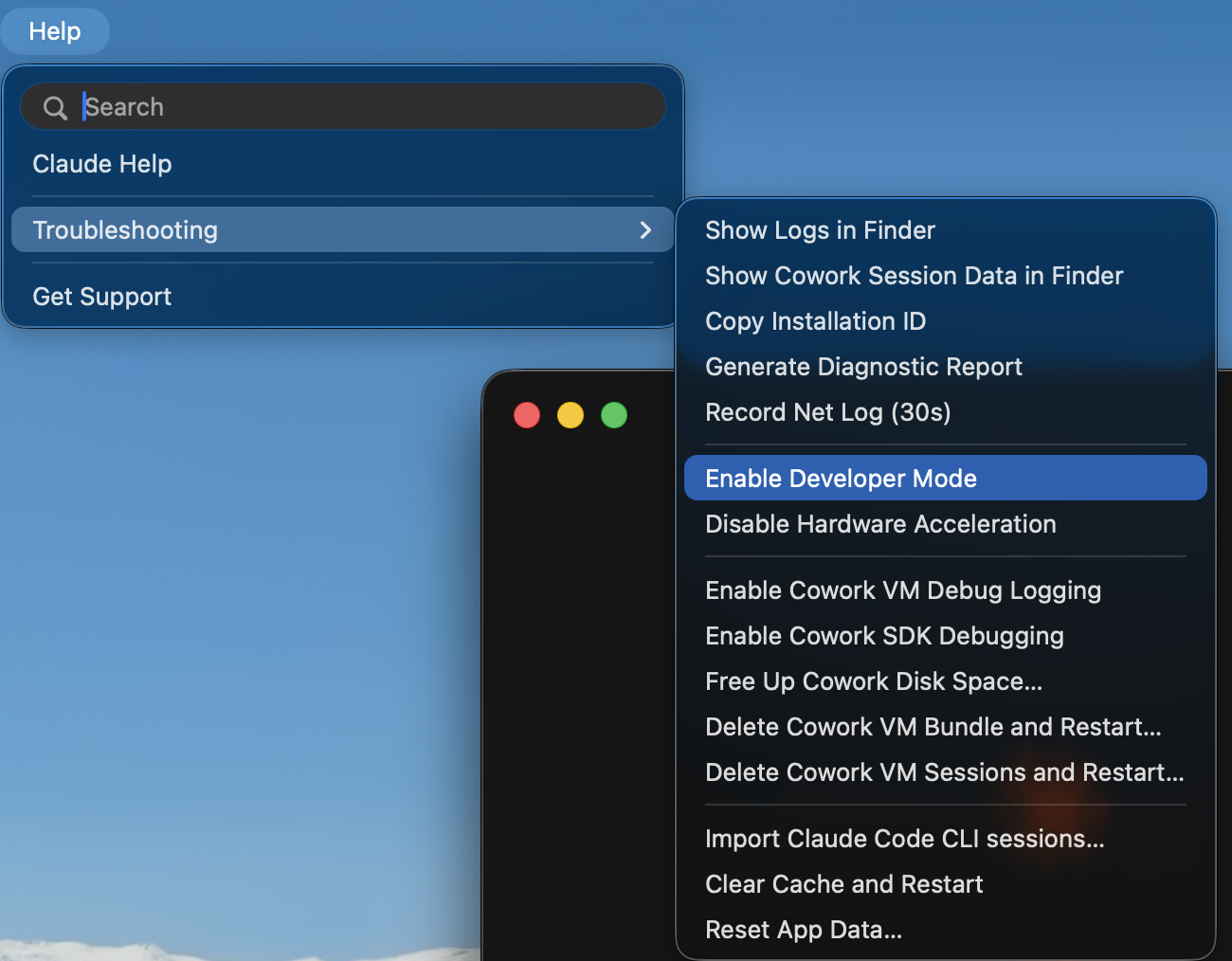Choose Delete Cowork VM Sessions and Restart…
1232x961 pixels.
946,772
